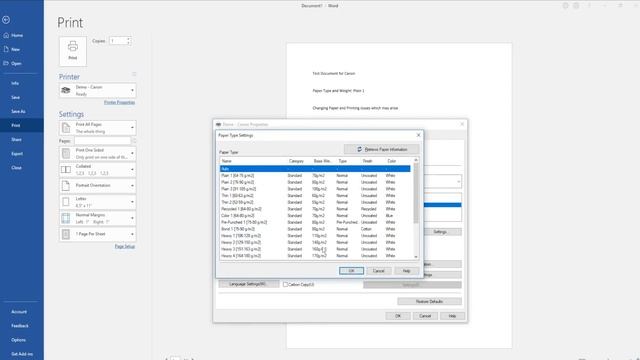Click the Printer Properties link
The width and height of the screenshot is (640, 360).
pyautogui.click(x=119, y=102)
